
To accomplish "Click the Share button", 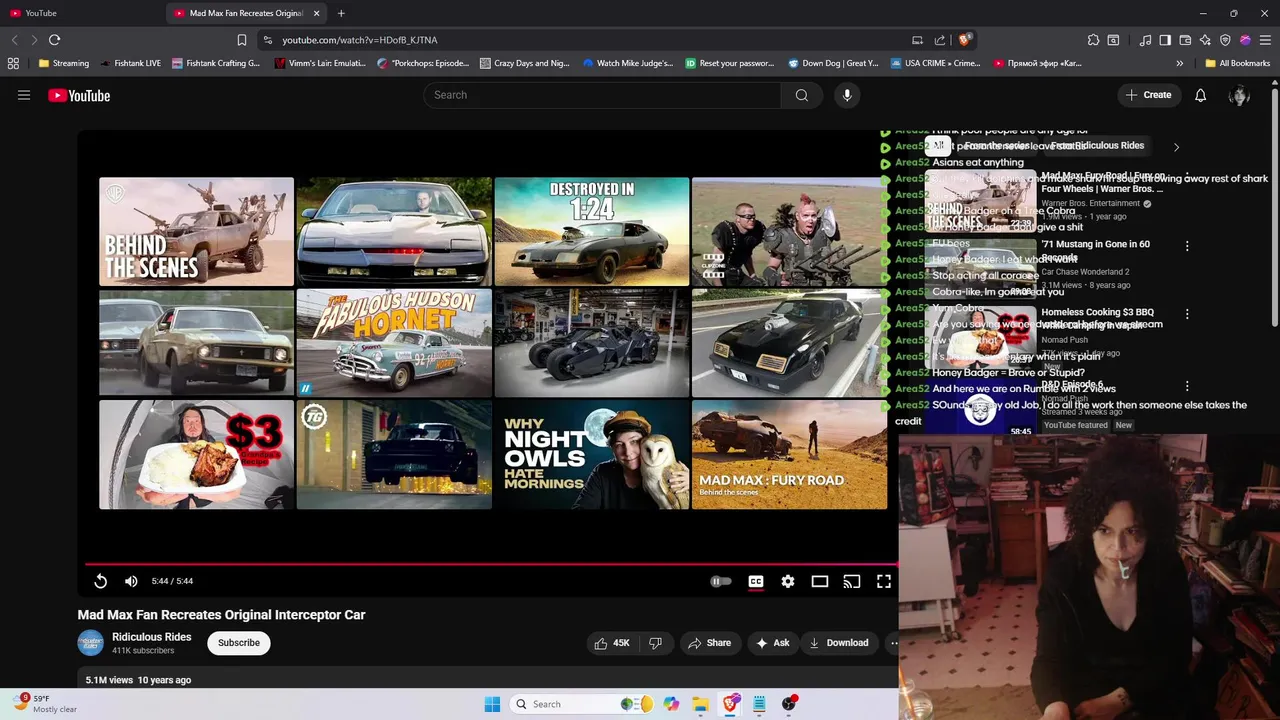I will point(709,643).
